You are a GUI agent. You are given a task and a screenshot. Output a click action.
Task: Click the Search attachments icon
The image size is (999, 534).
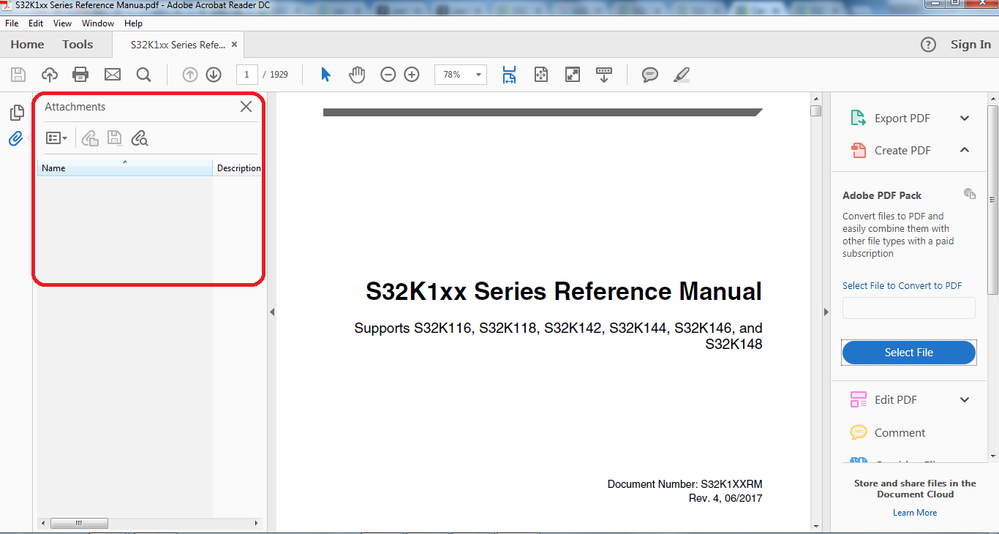[x=140, y=138]
